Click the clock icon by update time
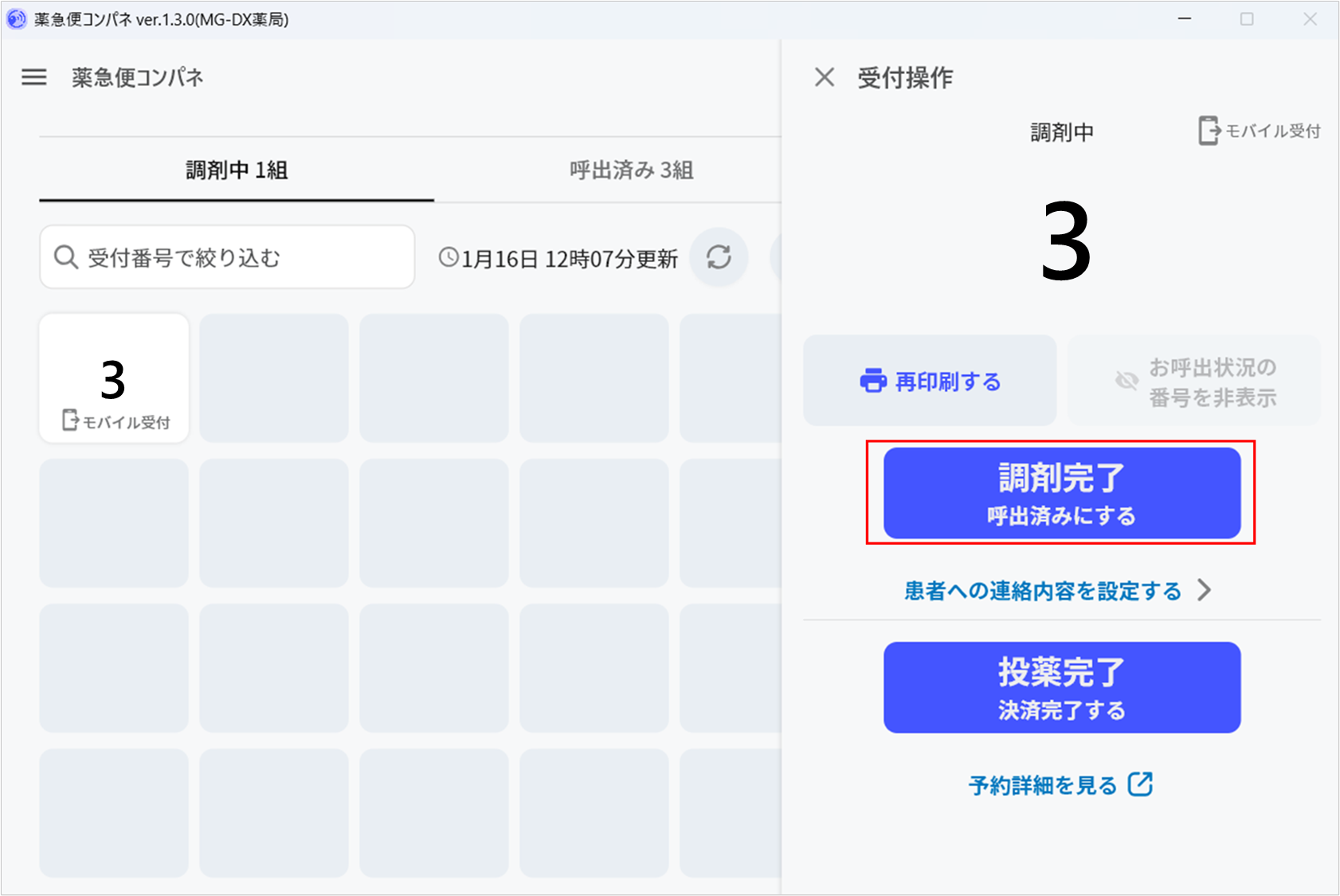The height and width of the screenshot is (896, 1340). tap(449, 257)
